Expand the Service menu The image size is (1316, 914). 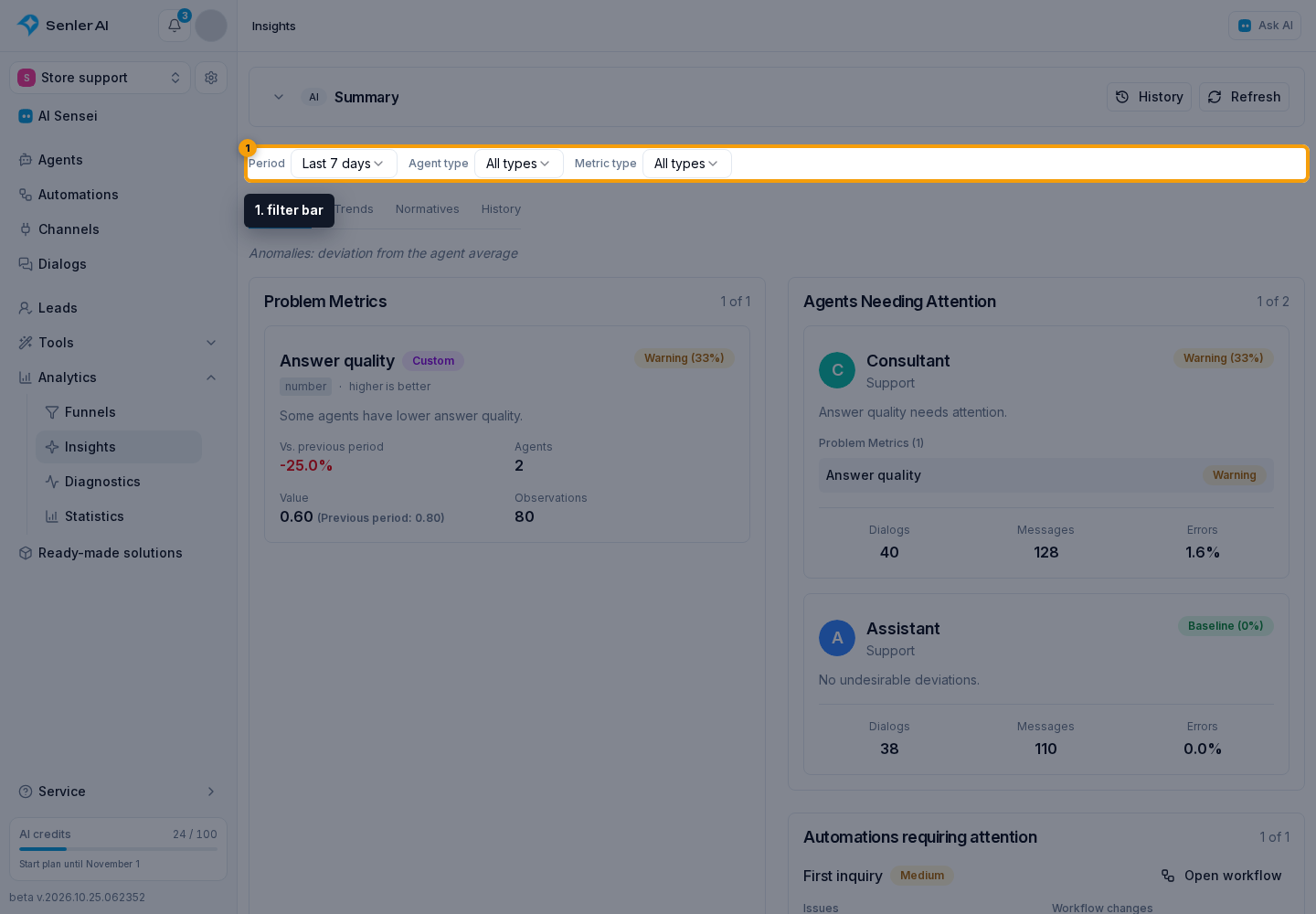tap(119, 792)
